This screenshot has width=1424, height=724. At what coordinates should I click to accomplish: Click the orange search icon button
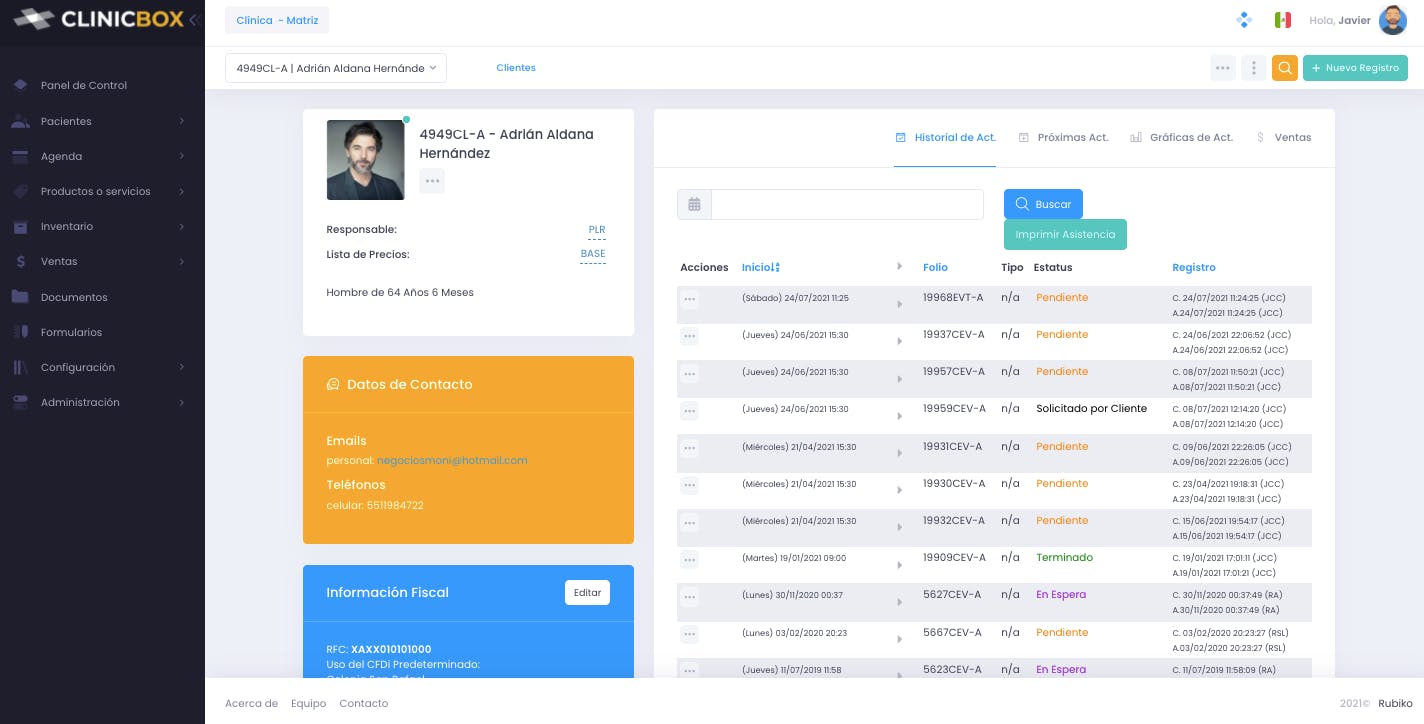click(1285, 68)
